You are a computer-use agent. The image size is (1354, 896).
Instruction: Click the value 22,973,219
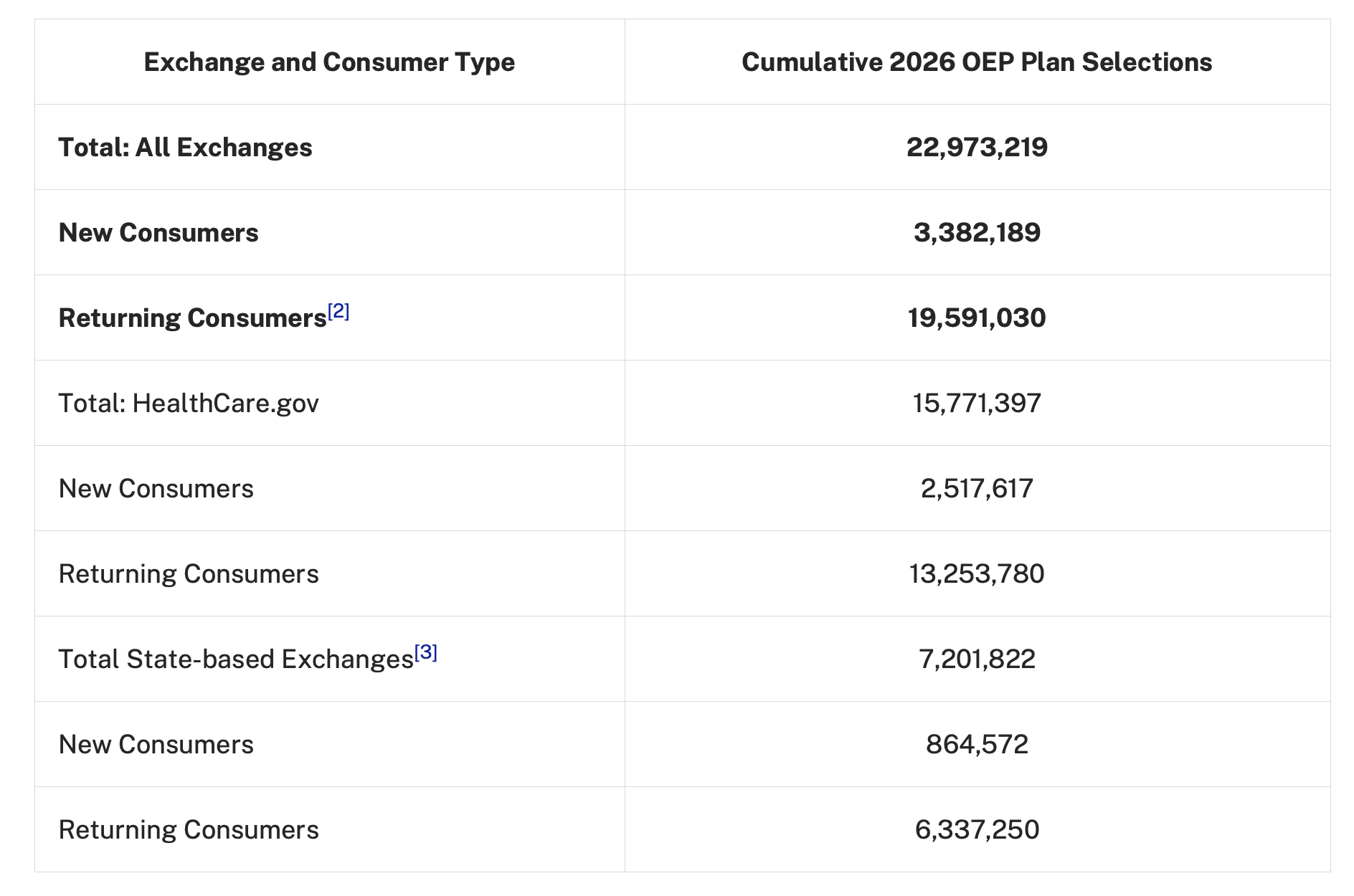pos(977,148)
